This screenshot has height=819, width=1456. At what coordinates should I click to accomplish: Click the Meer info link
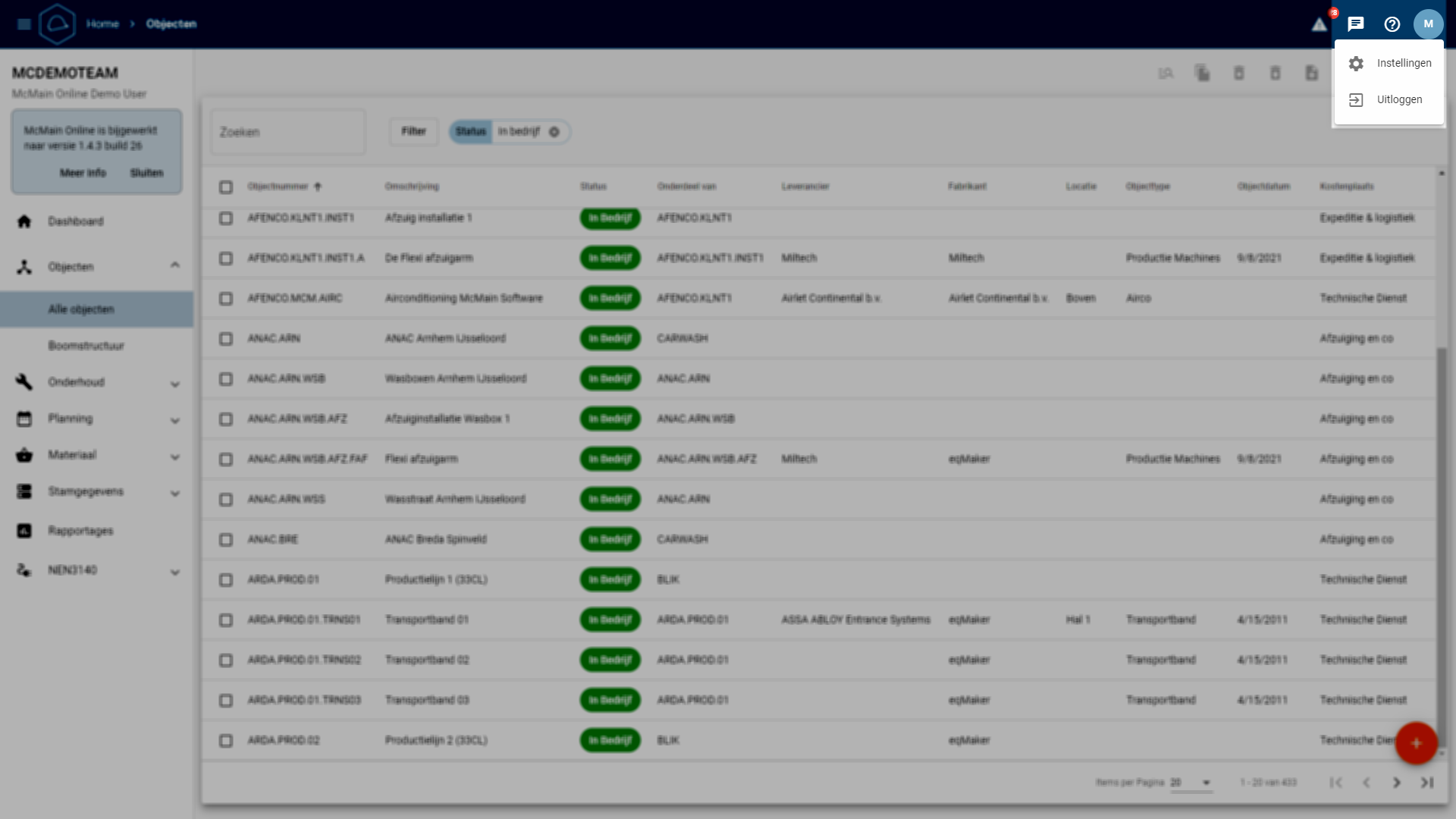tap(83, 174)
